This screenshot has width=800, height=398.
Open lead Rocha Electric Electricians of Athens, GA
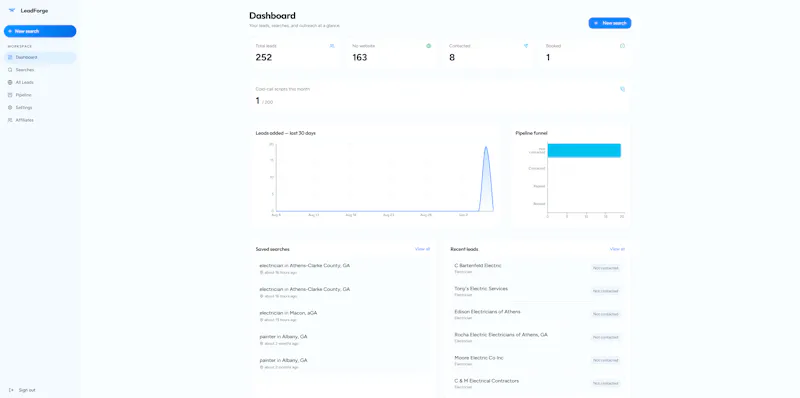point(501,335)
